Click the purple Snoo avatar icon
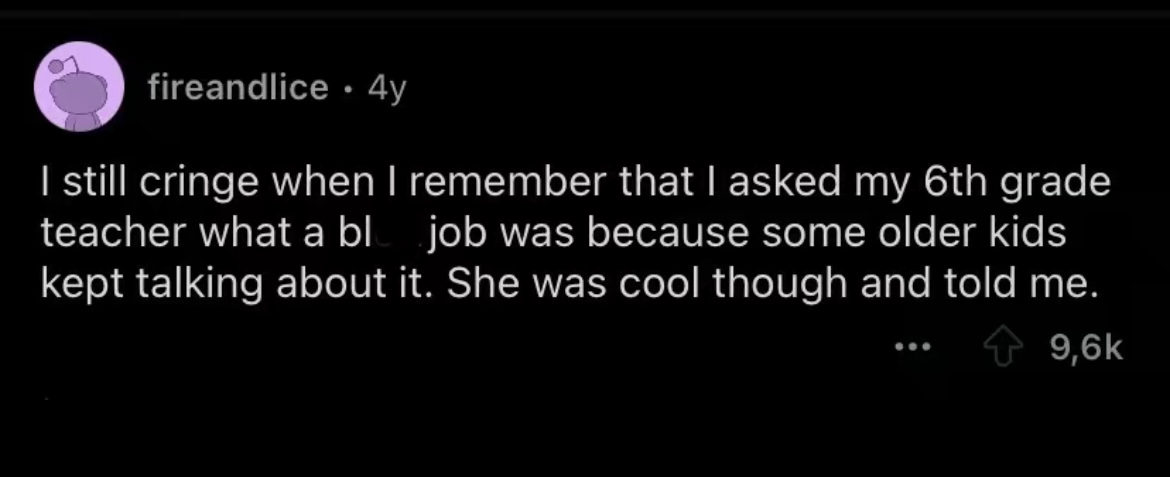 coord(80,89)
